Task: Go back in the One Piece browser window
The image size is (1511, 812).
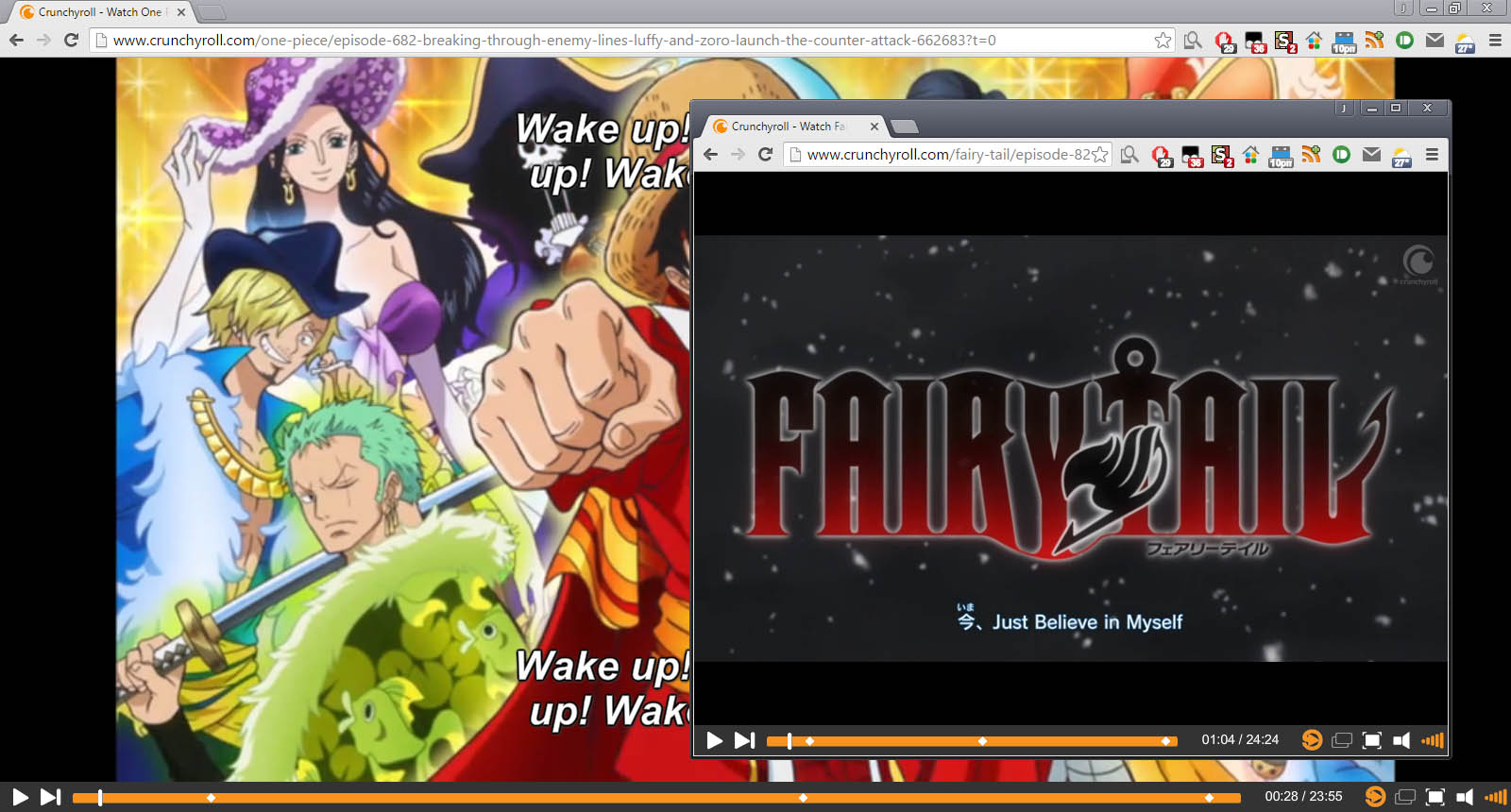Action: tap(16, 40)
